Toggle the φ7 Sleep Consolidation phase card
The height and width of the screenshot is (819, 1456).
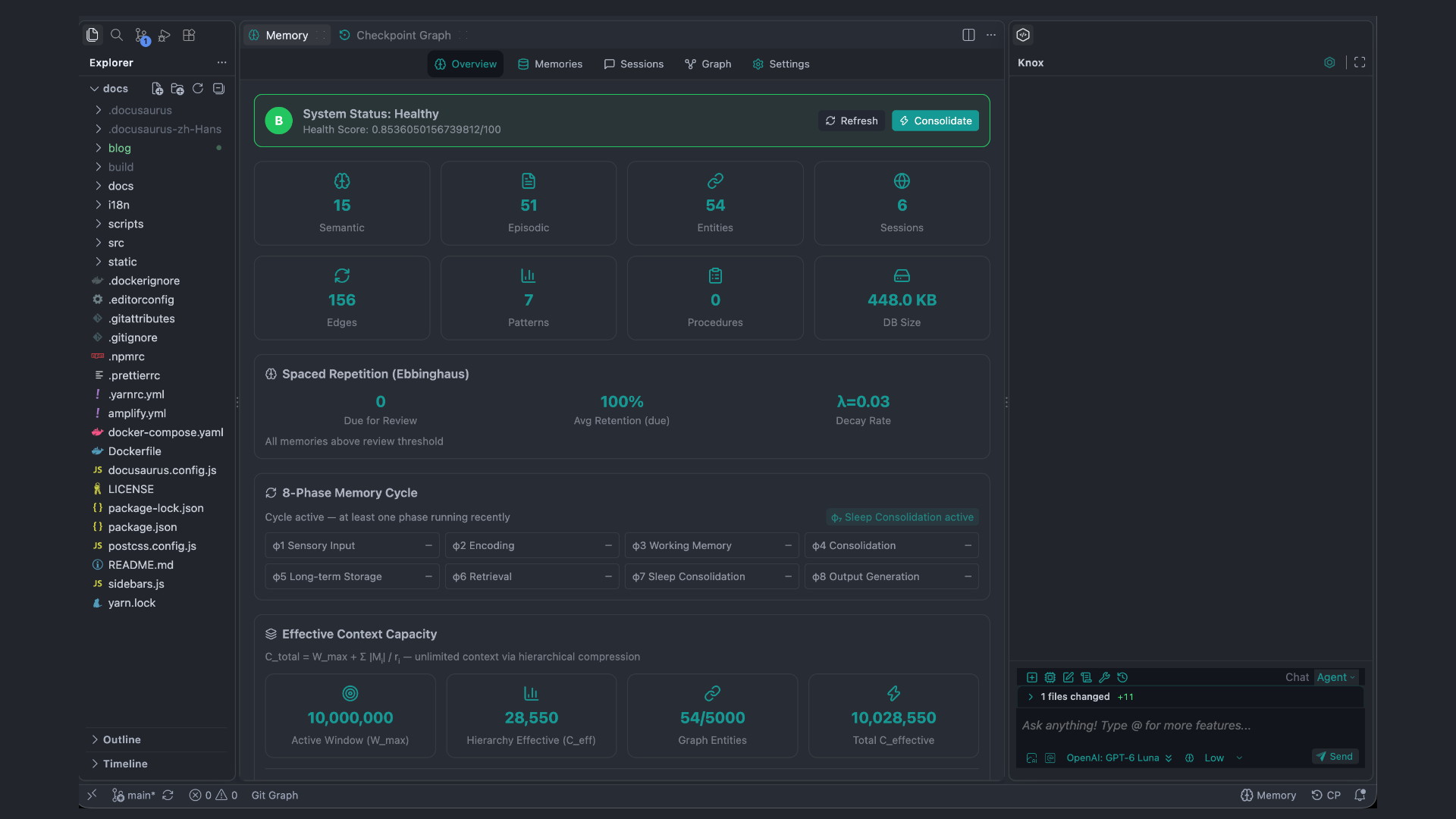[x=711, y=576]
